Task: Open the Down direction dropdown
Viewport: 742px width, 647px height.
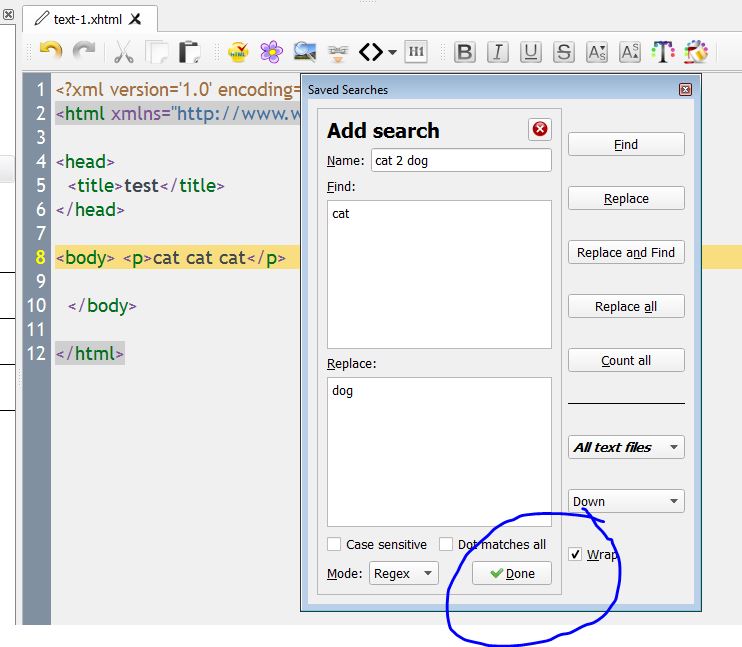Action: tap(626, 501)
